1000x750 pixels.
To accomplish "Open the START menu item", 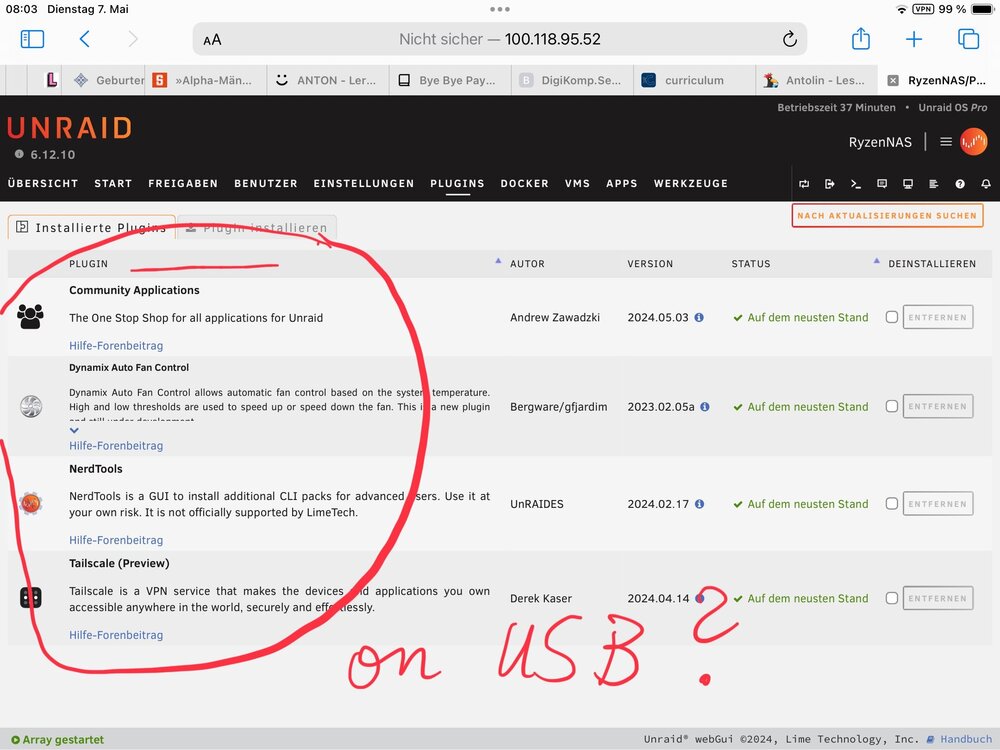I will coord(113,184).
